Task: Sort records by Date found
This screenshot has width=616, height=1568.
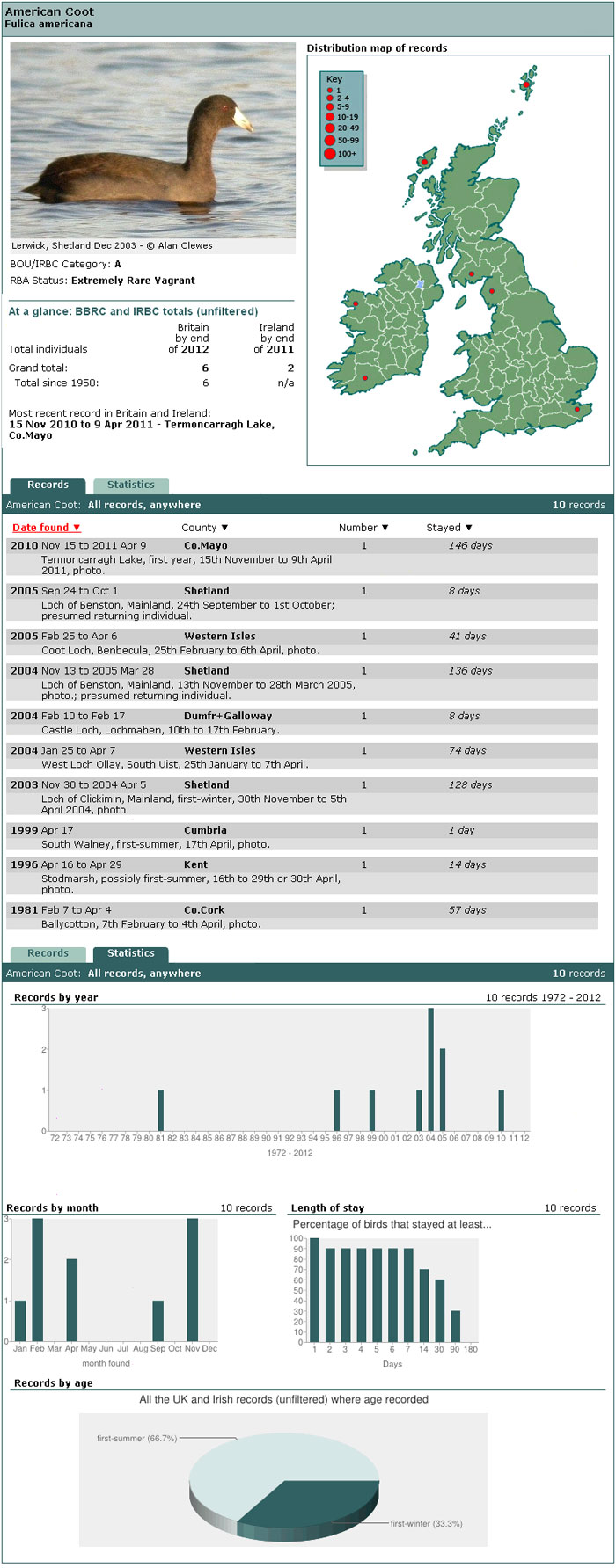Action: (x=46, y=528)
